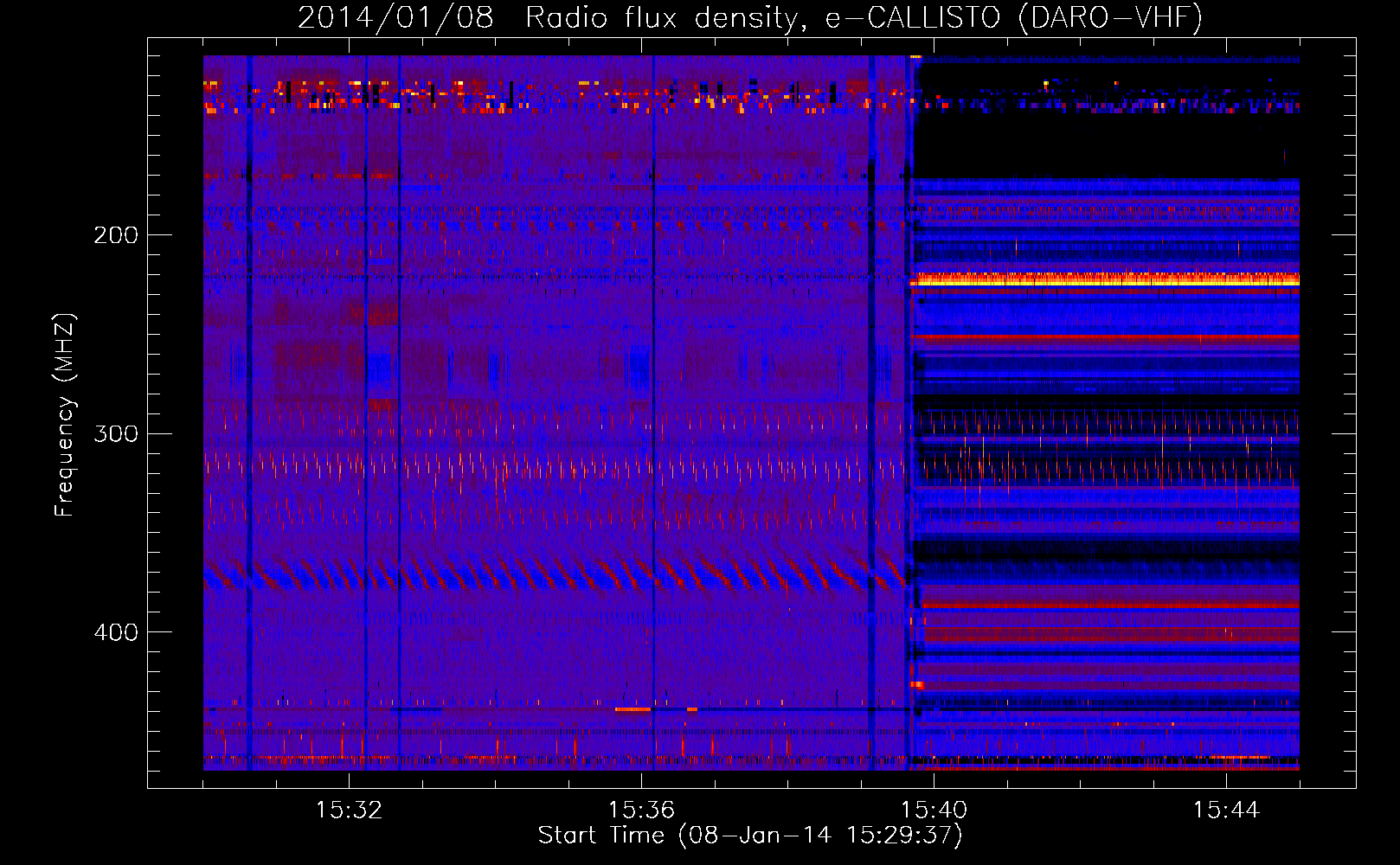Click the 'Frequency (MHZ)' axis label

(65, 415)
